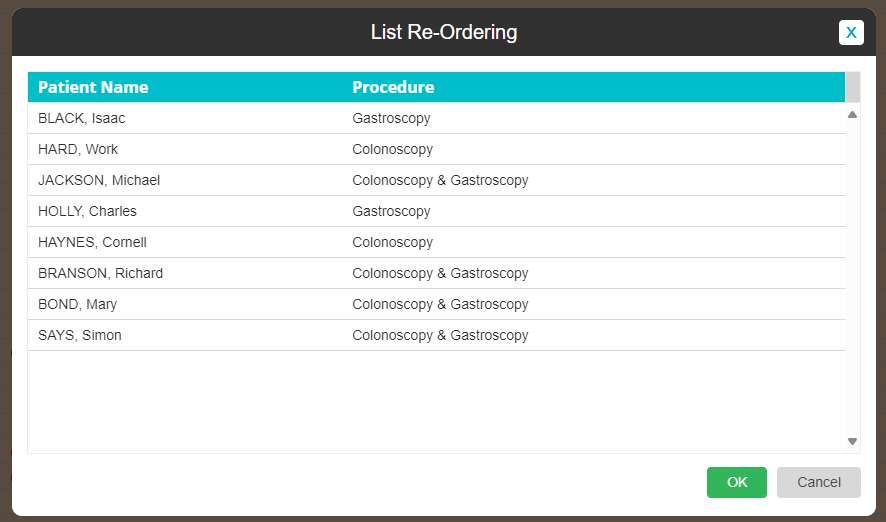Click the vertical scrollbar track of list
Screen dimensions: 886x522
[x=852, y=277]
